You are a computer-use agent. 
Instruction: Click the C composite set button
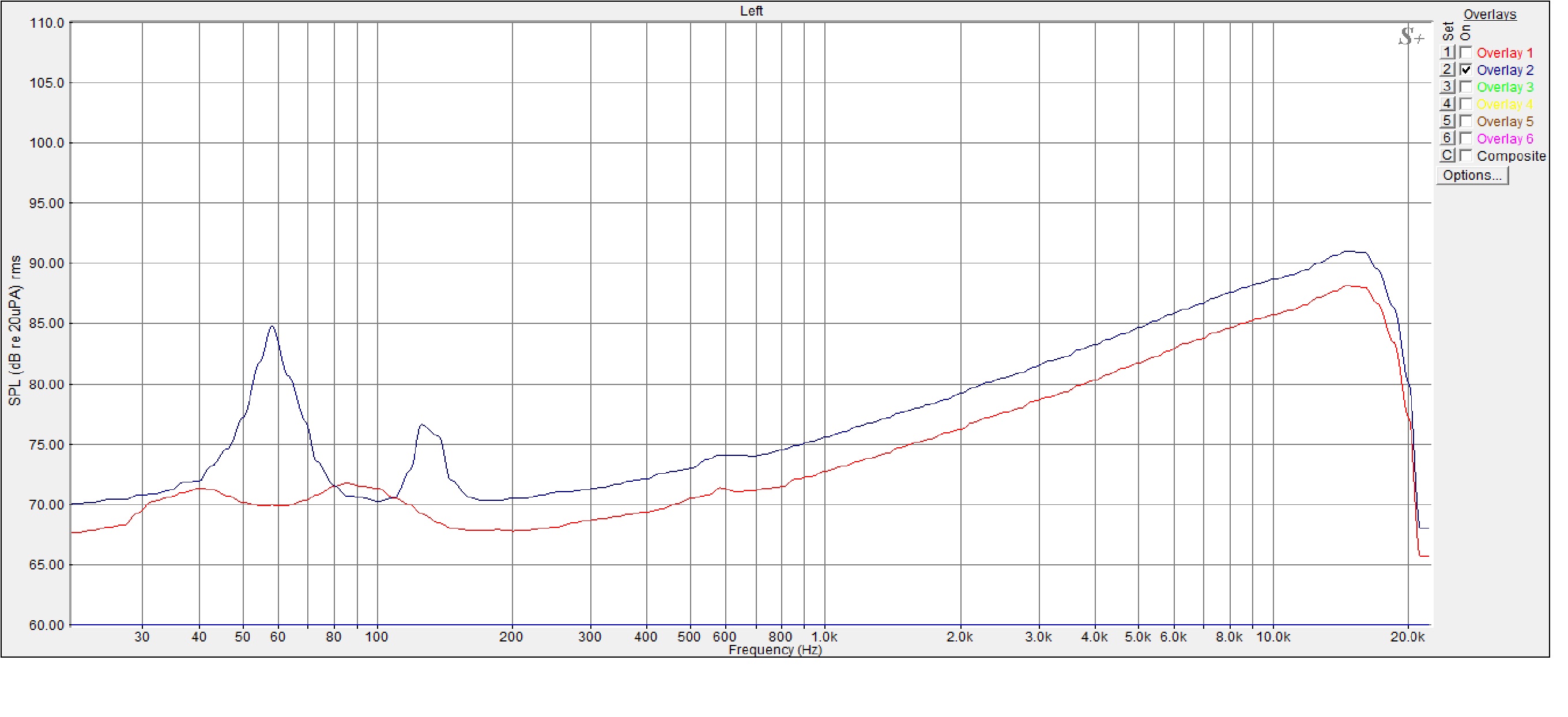(1447, 155)
